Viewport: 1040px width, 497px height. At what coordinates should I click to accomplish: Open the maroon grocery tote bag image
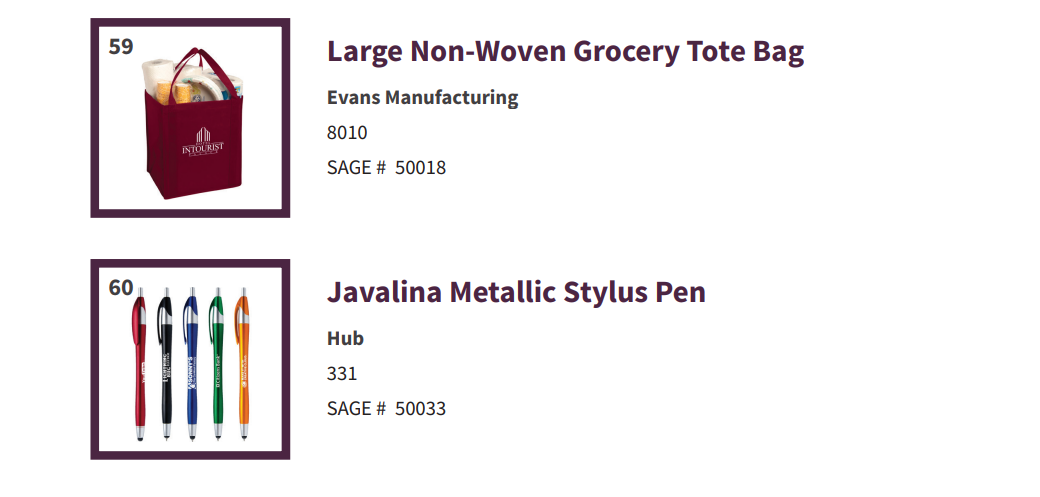(x=190, y=117)
